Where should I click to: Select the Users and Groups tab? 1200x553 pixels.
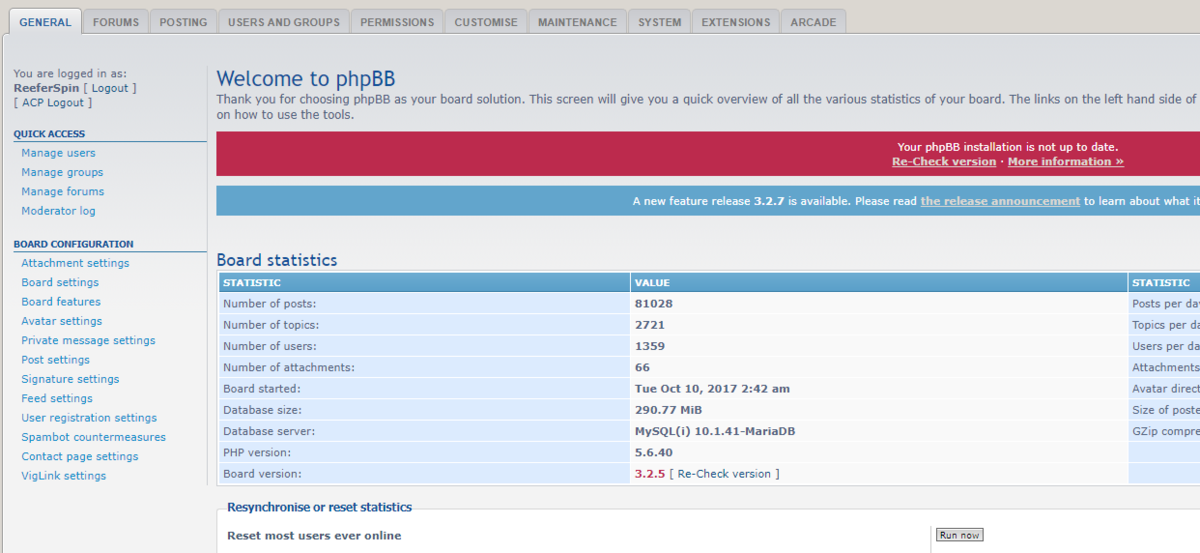point(283,22)
